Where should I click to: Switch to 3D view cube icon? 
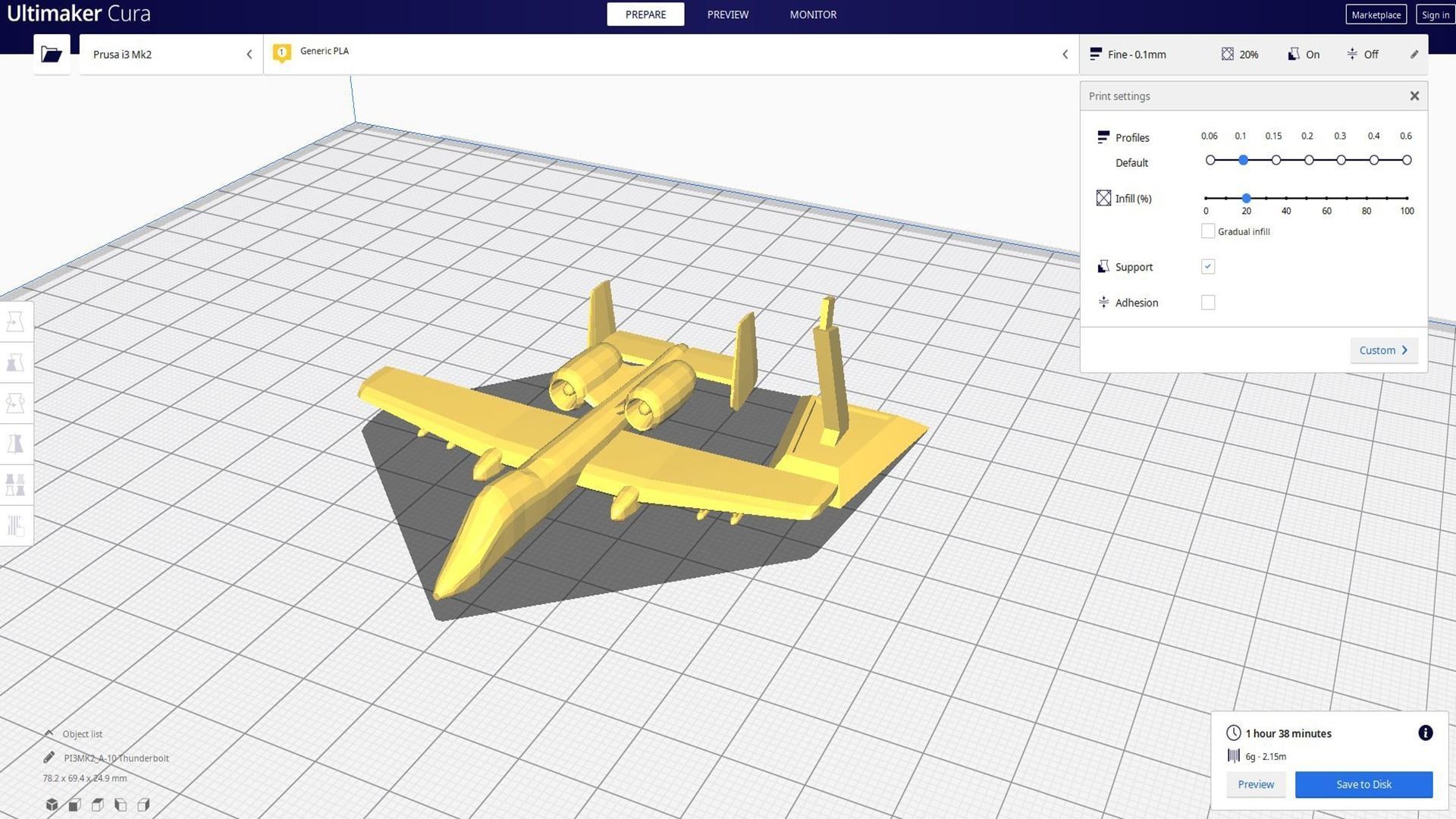pos(52,805)
